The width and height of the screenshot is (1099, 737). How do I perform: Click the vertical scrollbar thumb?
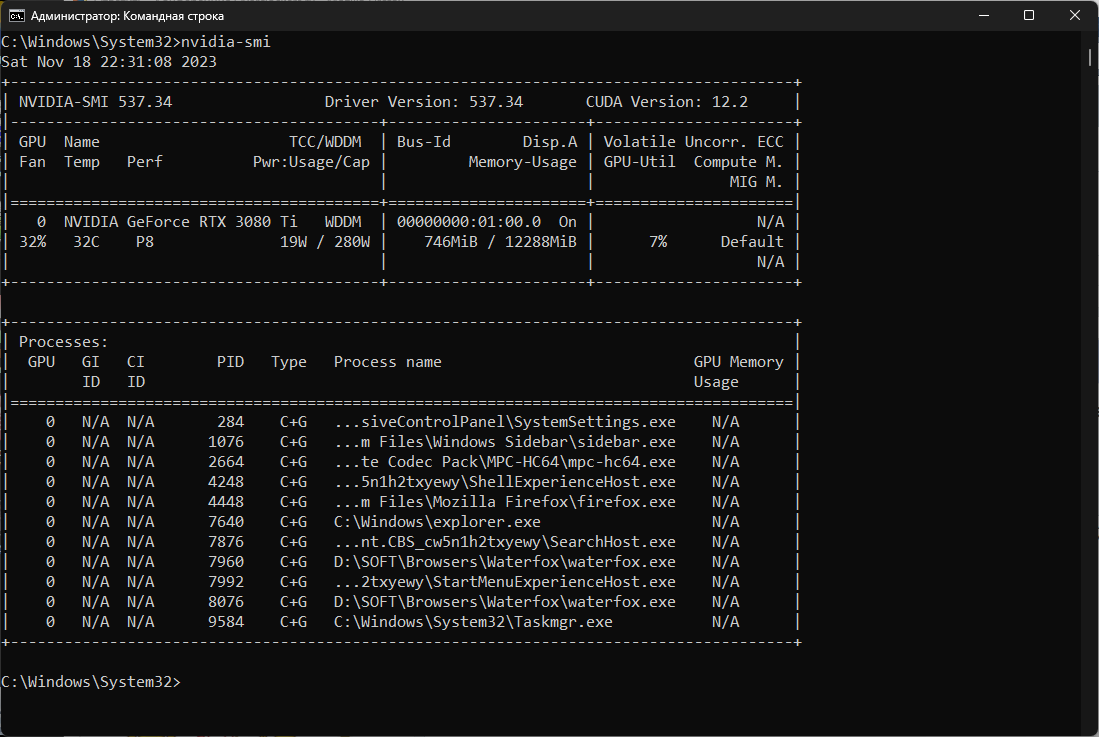point(1090,57)
